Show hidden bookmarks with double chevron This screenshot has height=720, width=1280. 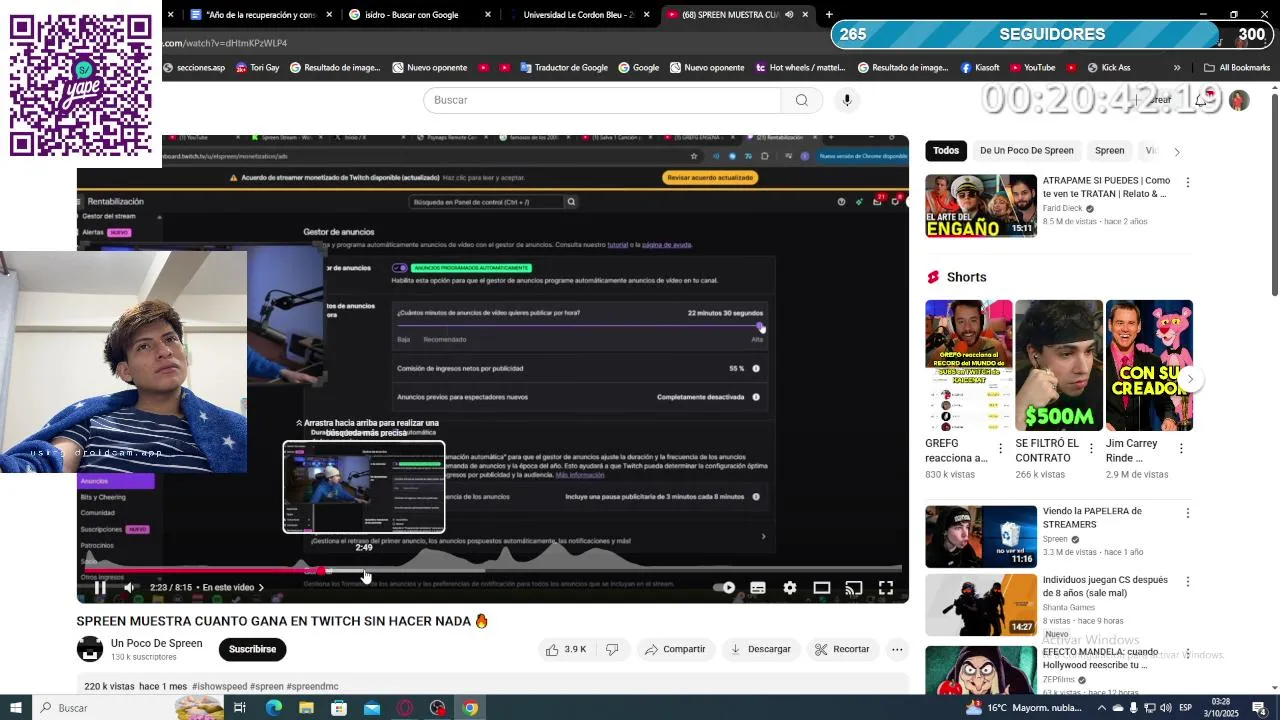(1177, 68)
